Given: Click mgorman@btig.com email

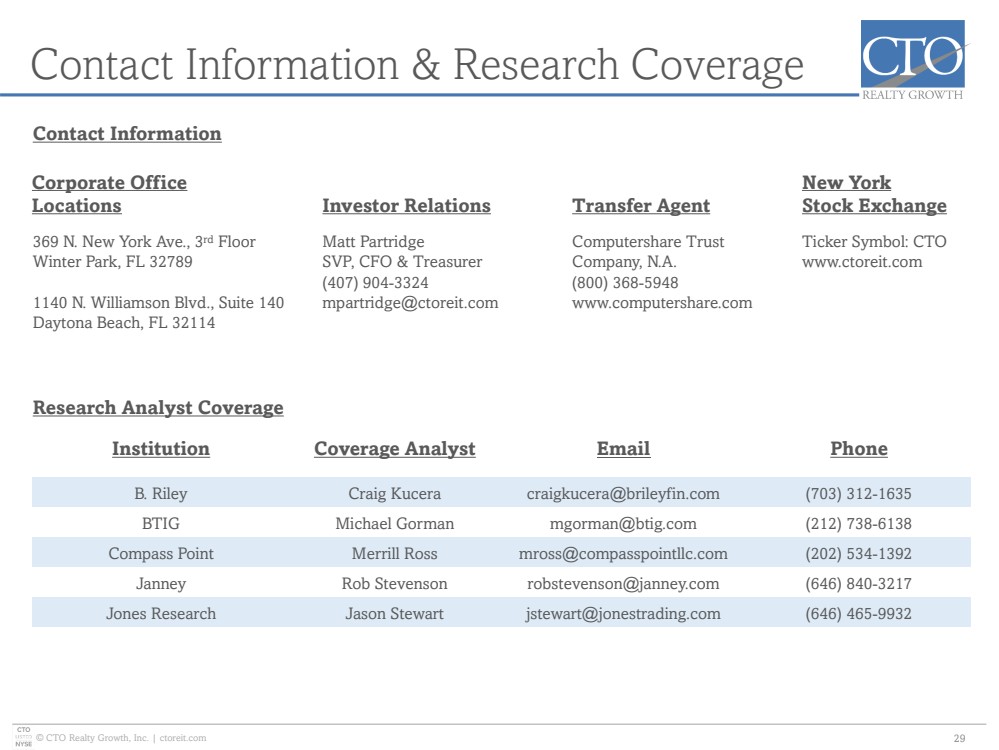Looking at the screenshot, I should [623, 524].
